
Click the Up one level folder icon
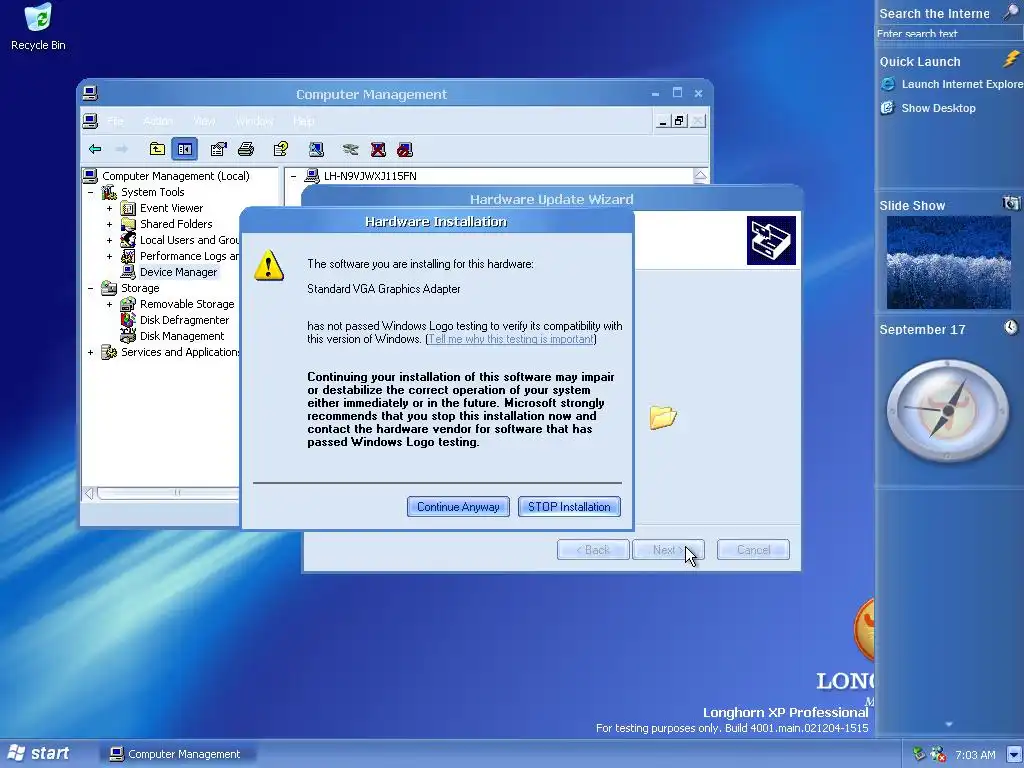[x=157, y=150]
